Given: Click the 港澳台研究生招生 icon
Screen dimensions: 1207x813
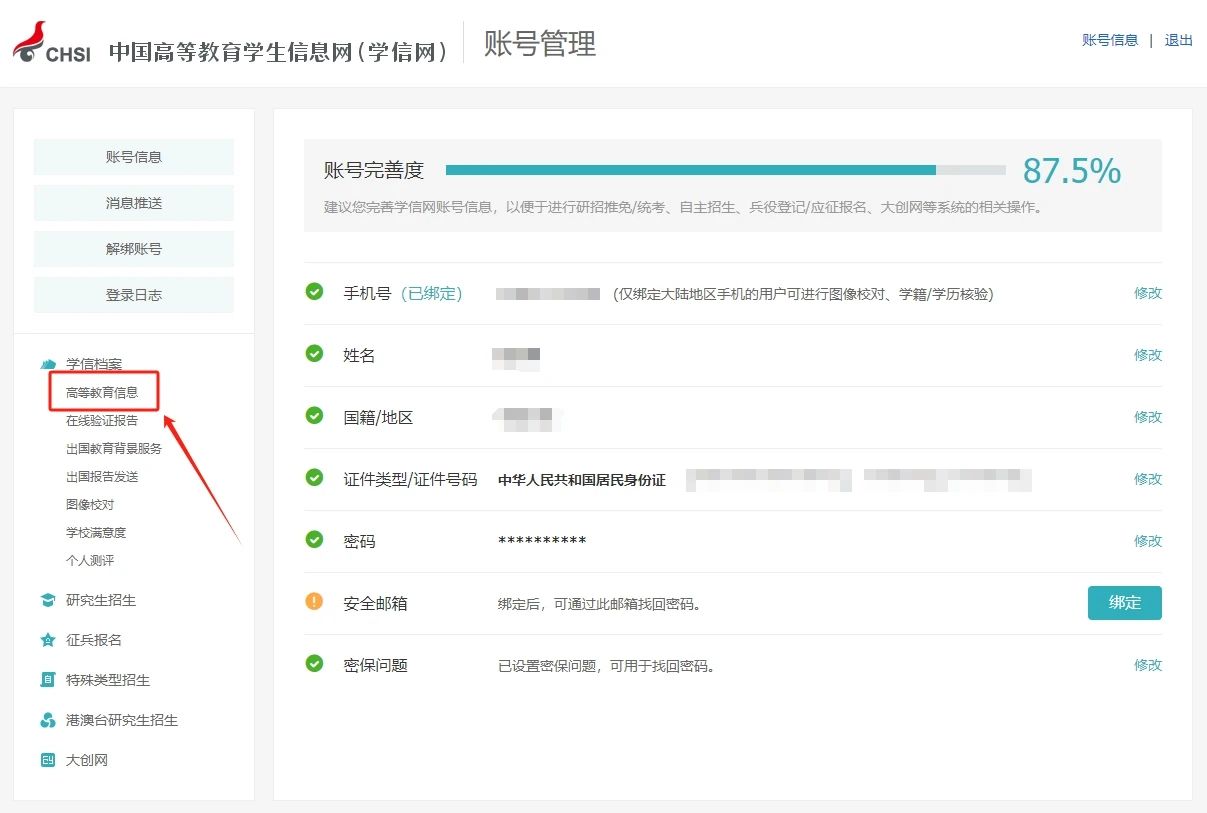Looking at the screenshot, I should click(47, 721).
